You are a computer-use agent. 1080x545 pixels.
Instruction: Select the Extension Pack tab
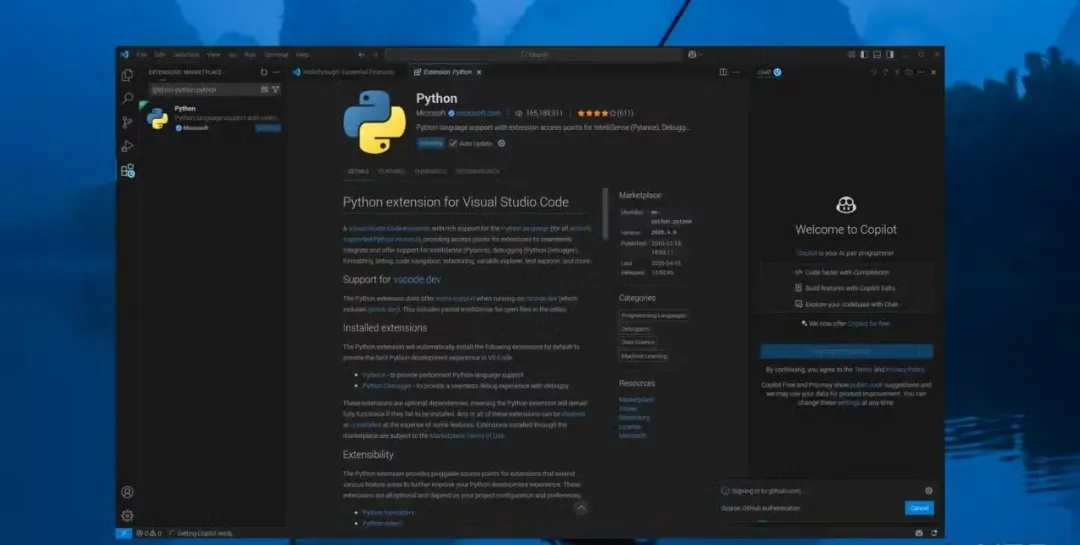pyautogui.click(x=478, y=172)
